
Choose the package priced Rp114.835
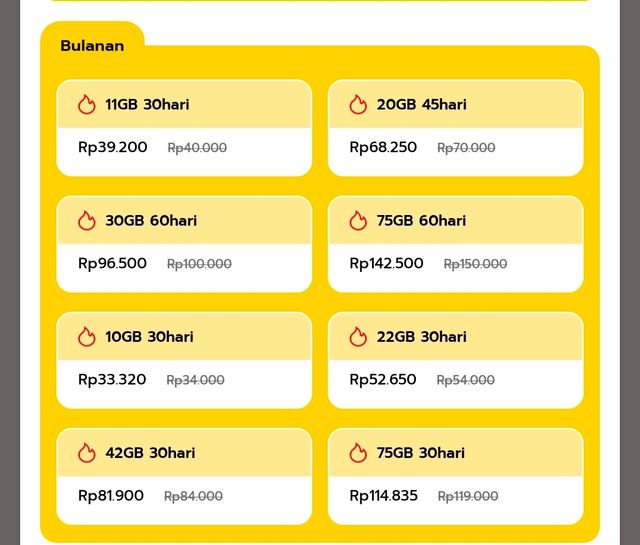[456, 476]
